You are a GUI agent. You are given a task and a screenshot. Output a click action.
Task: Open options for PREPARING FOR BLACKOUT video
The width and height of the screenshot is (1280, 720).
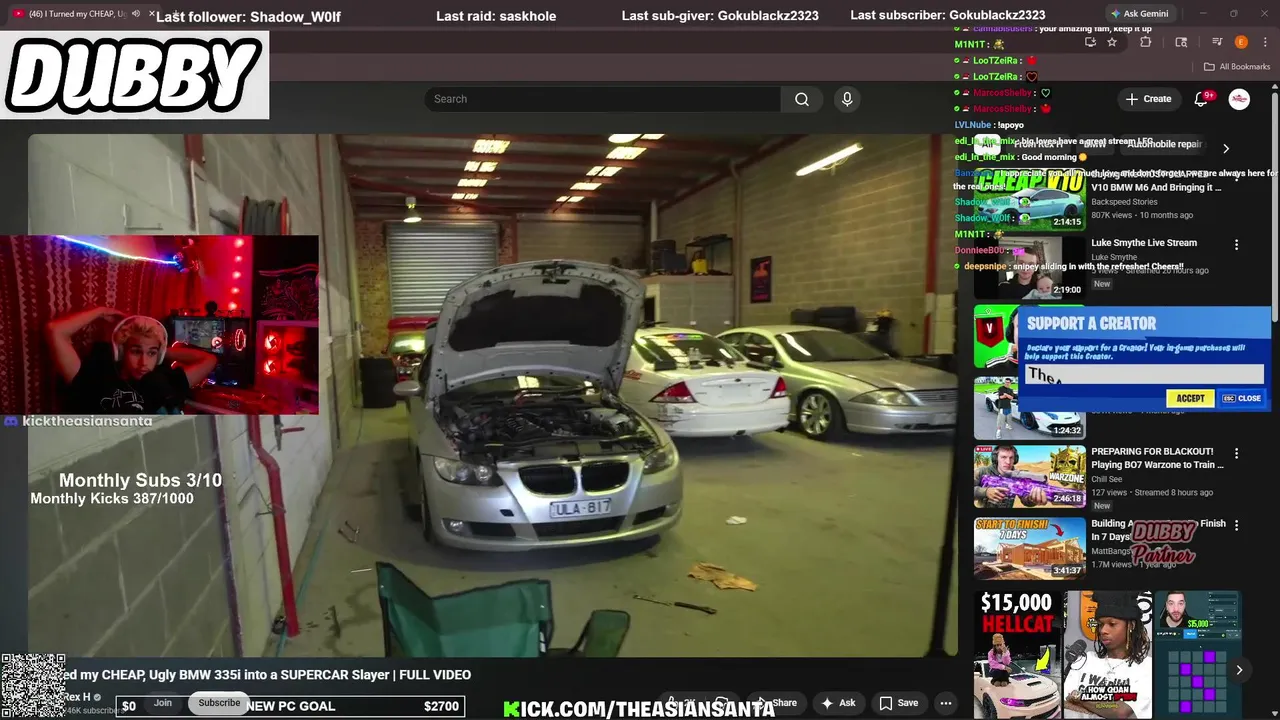[1236, 453]
